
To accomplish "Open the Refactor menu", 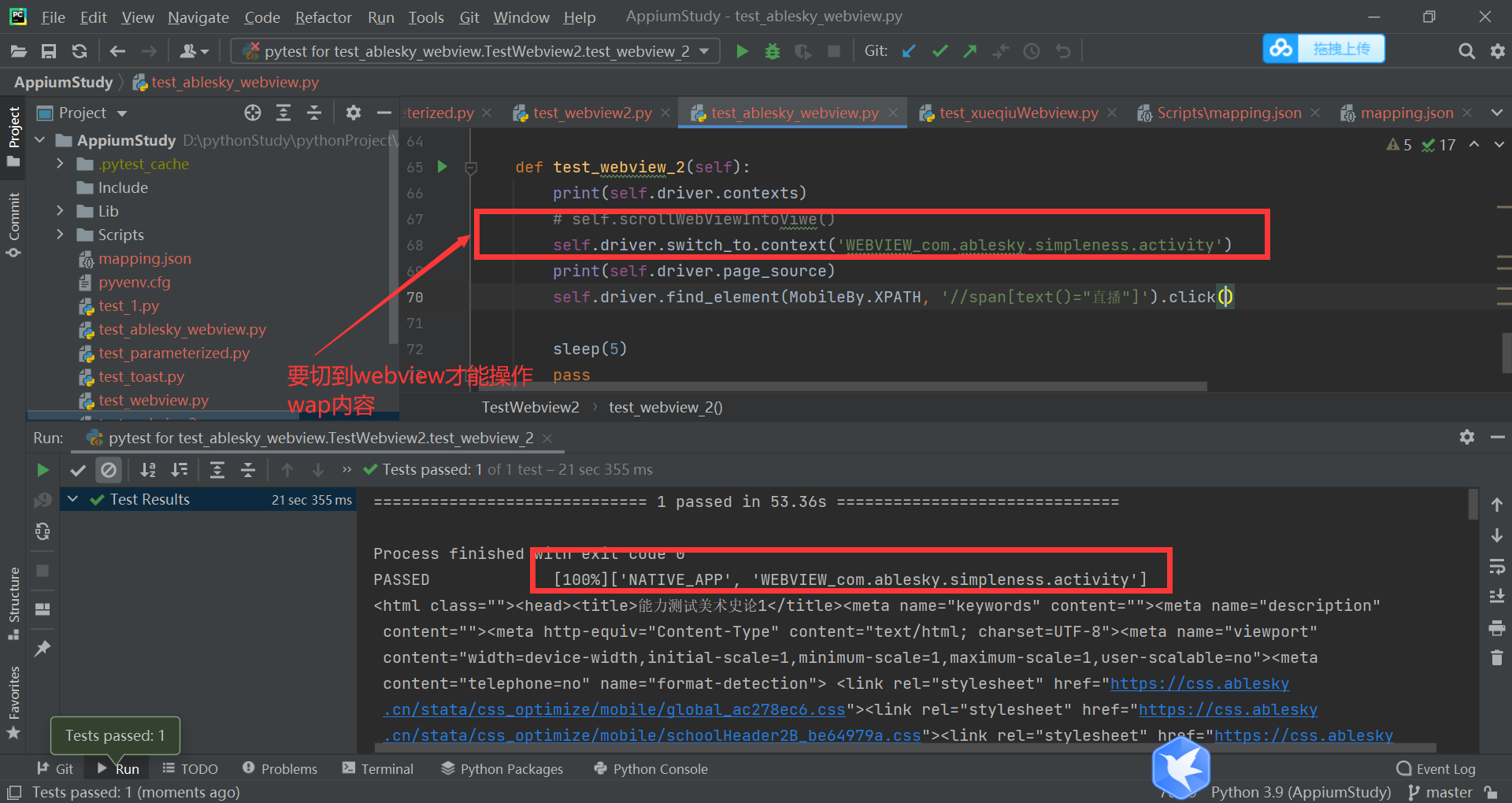I will (x=323, y=17).
